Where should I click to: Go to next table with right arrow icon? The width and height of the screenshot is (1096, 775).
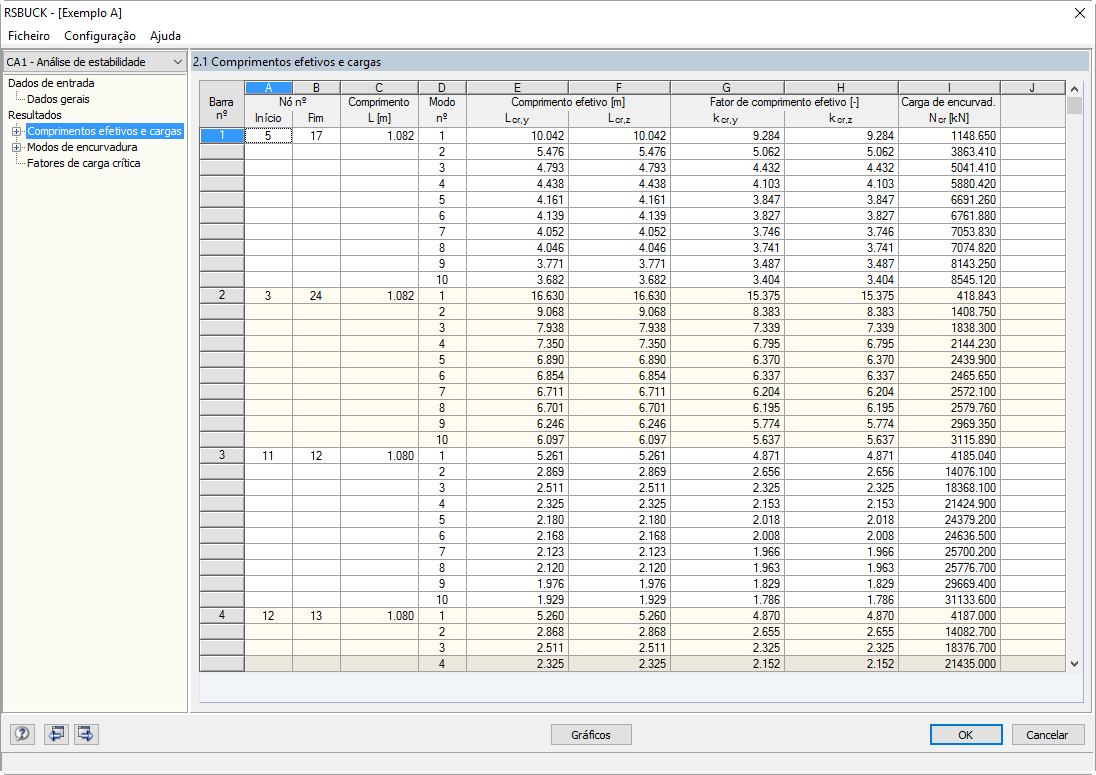click(86, 734)
